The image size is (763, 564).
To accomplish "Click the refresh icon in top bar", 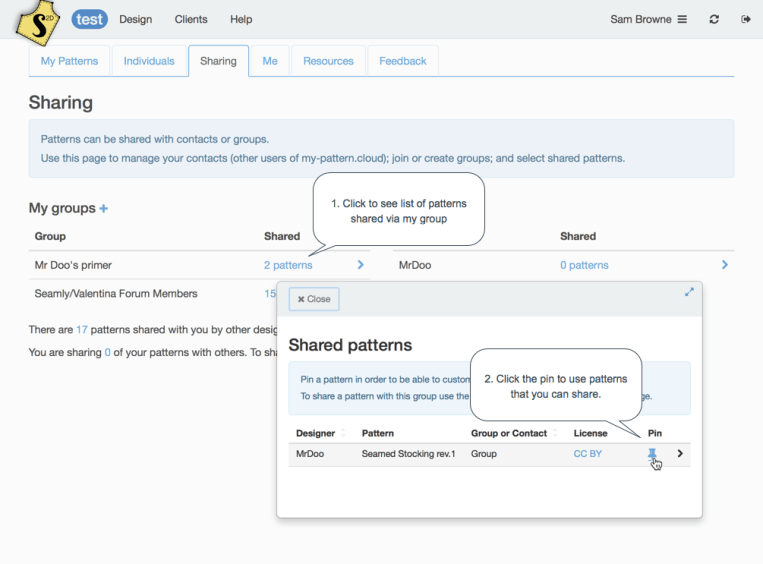I will click(x=714, y=19).
